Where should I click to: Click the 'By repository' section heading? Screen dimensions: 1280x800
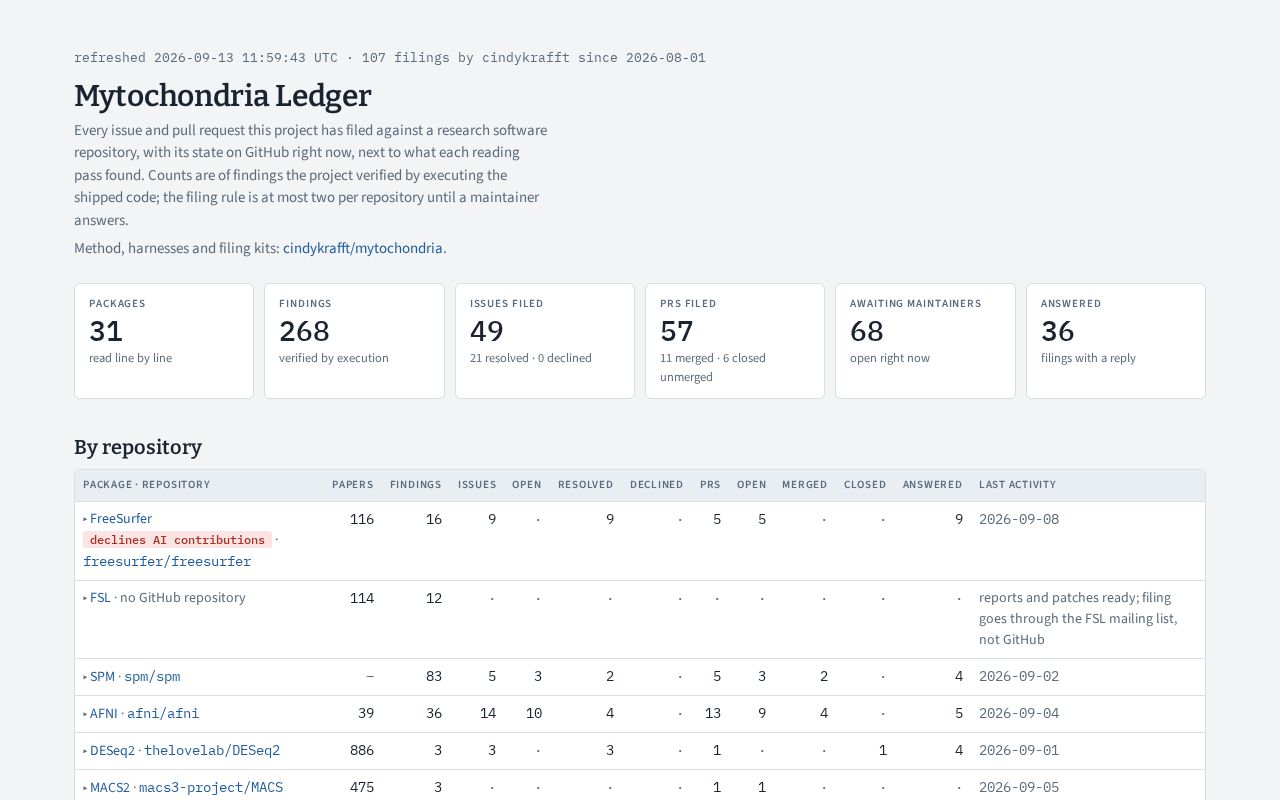(x=138, y=447)
